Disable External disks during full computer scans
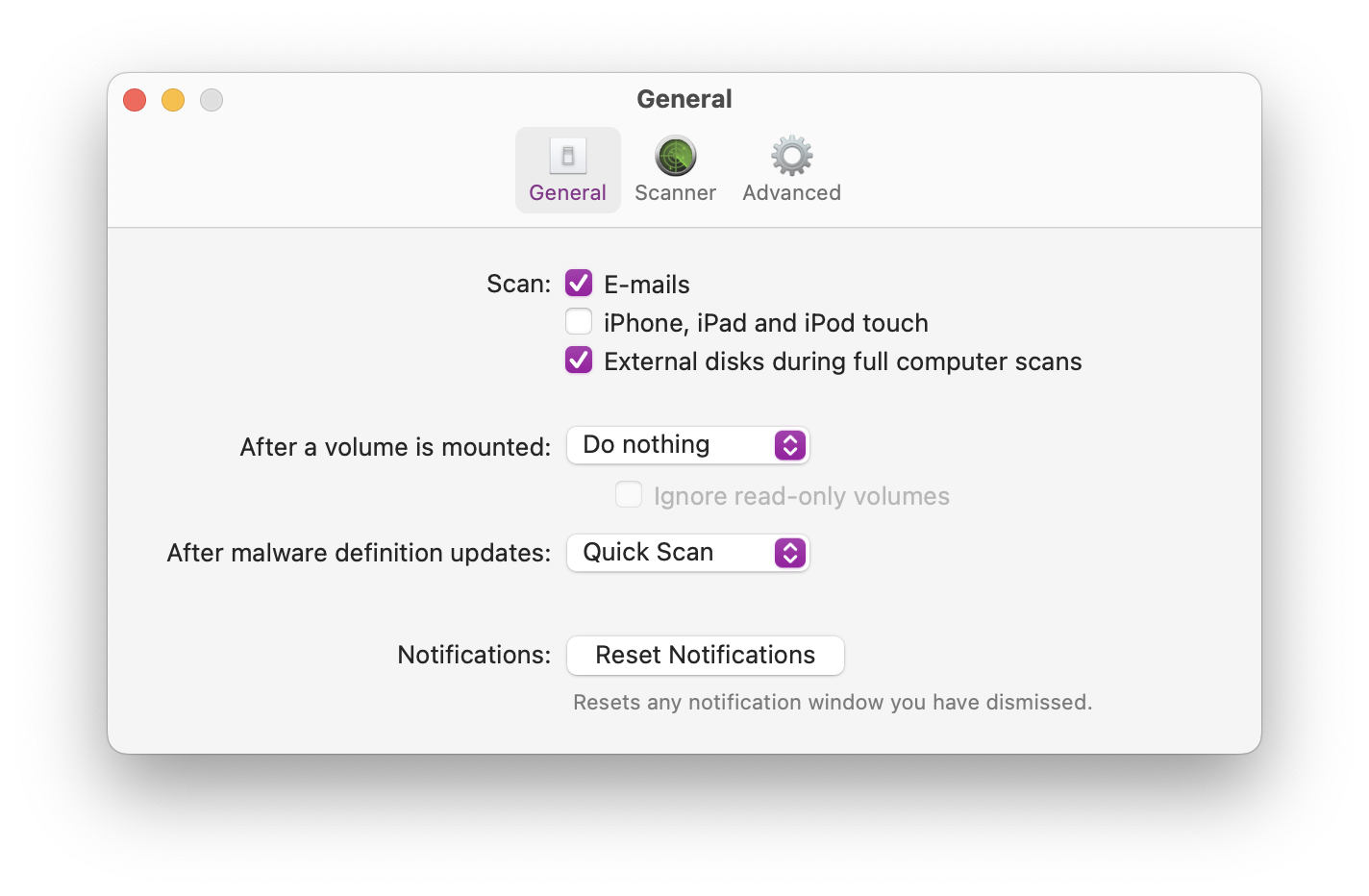 (579, 360)
